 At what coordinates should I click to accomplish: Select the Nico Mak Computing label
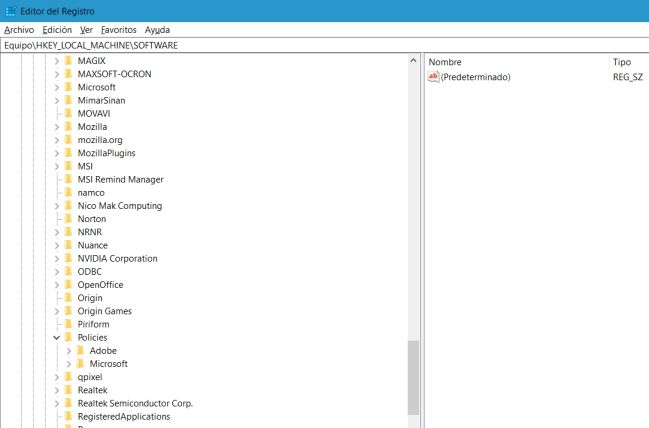tap(120, 206)
